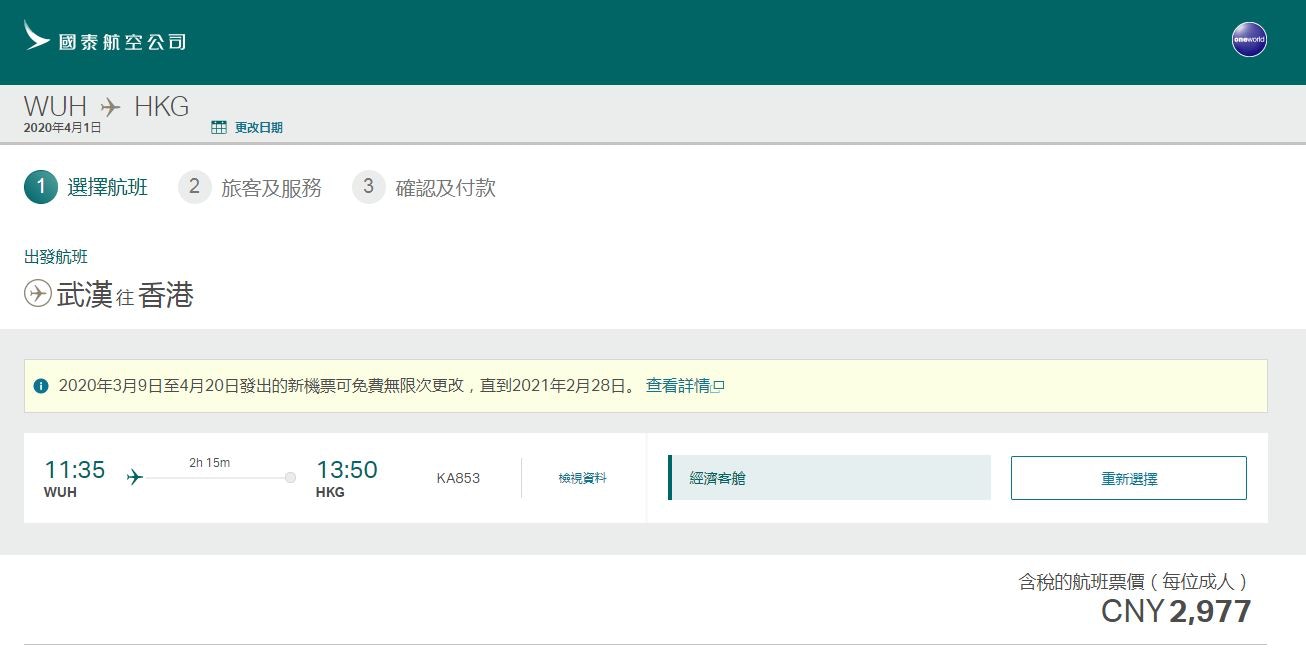Click the date 2020年4月1日

(62, 128)
